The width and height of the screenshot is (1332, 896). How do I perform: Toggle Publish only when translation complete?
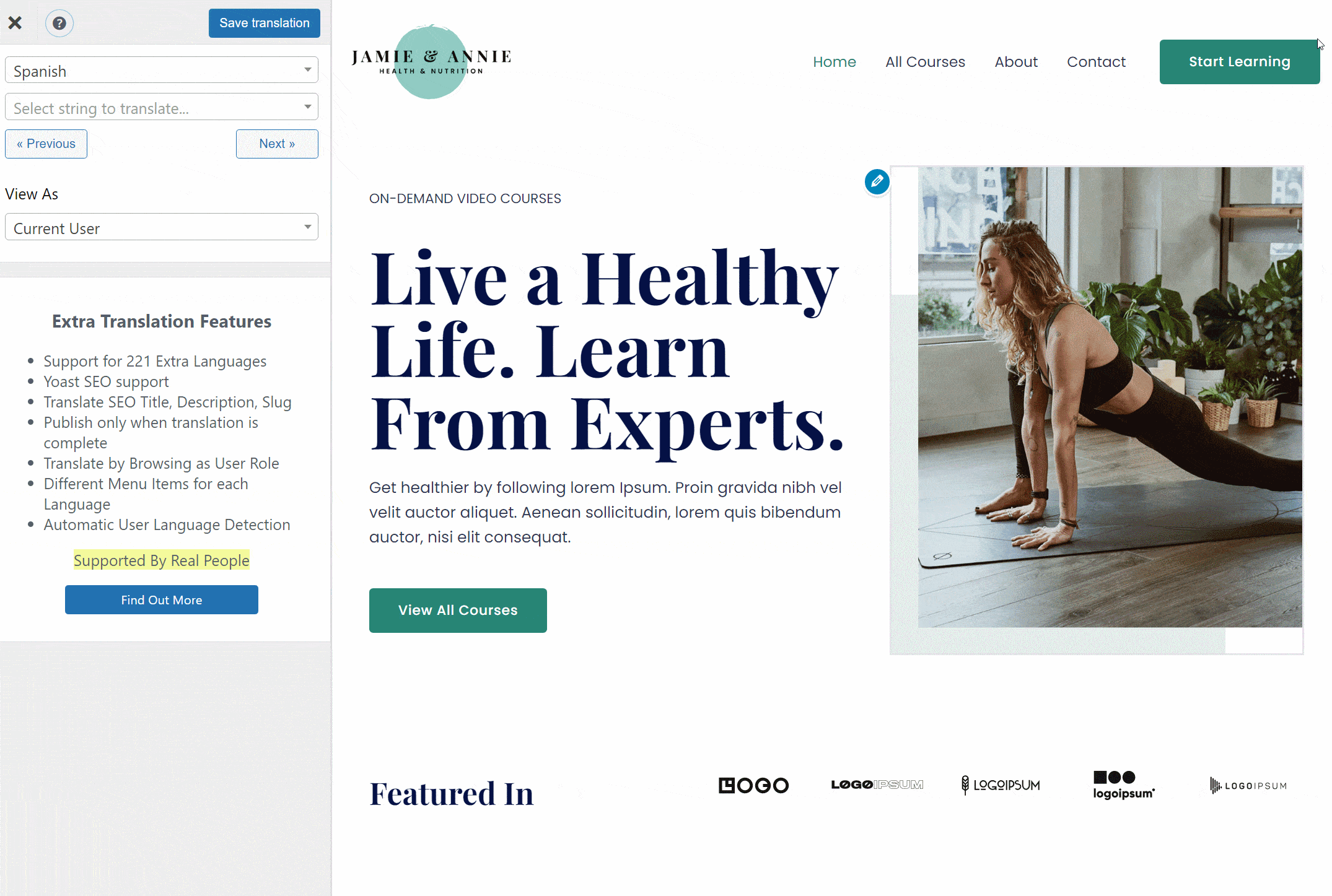(x=150, y=432)
